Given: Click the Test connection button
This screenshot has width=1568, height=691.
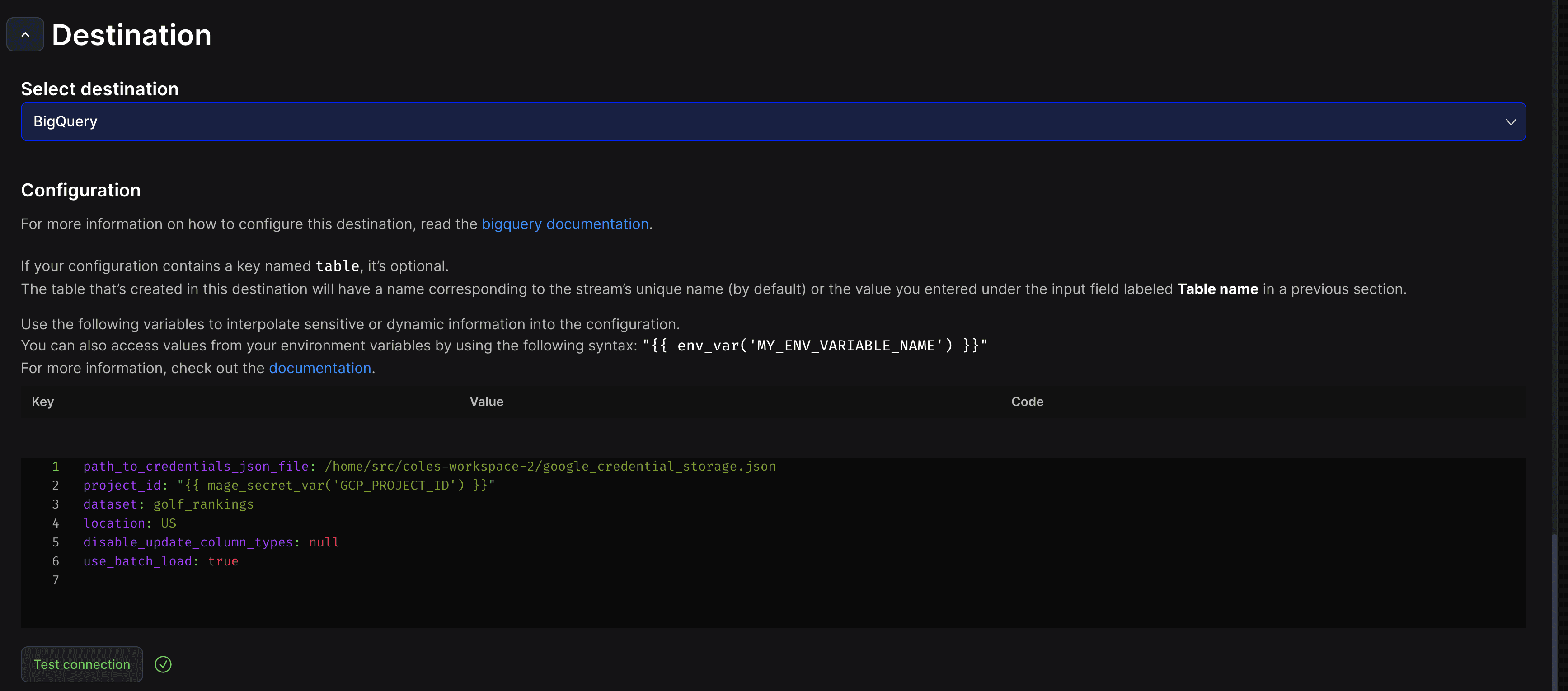Looking at the screenshot, I should tap(82, 664).
